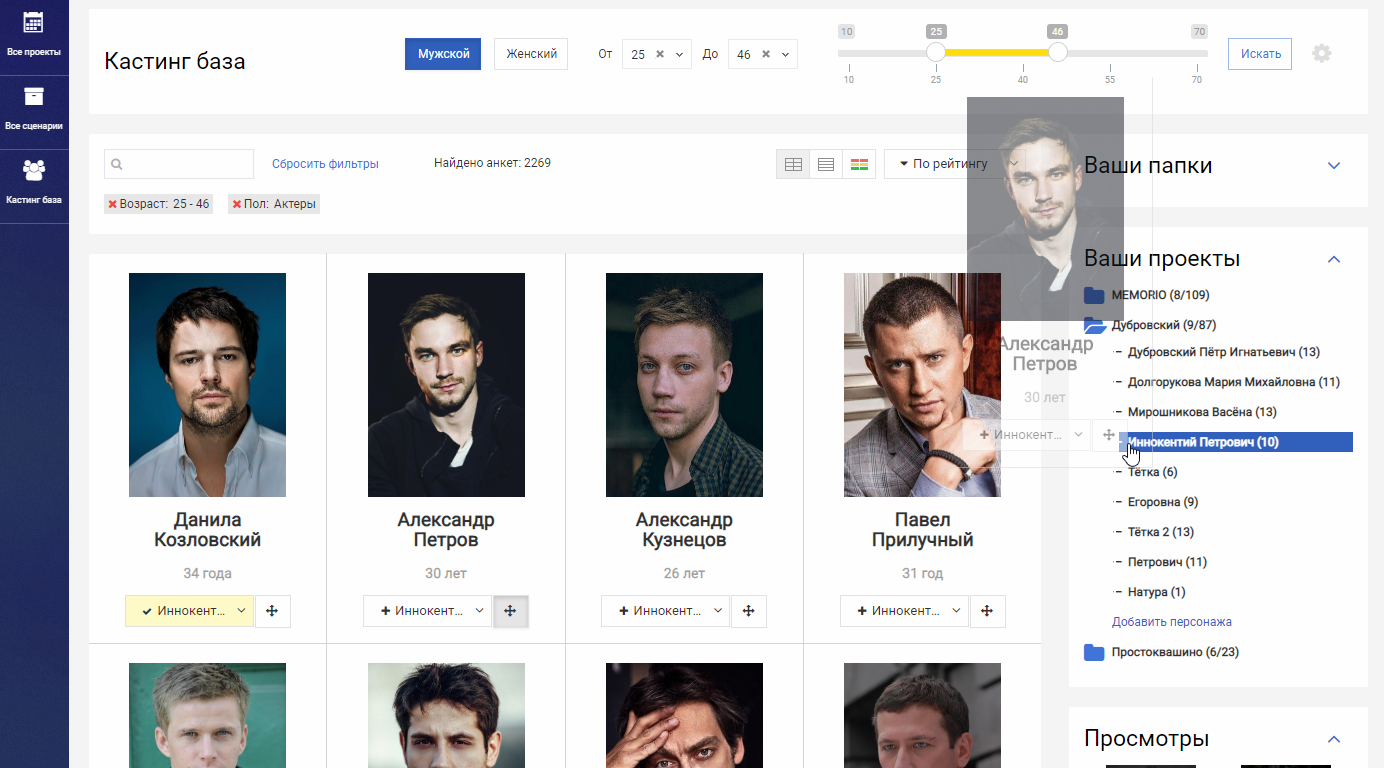
Task: Open role dropdown arrow under Александр Кузнецов
Action: pyautogui.click(x=719, y=611)
